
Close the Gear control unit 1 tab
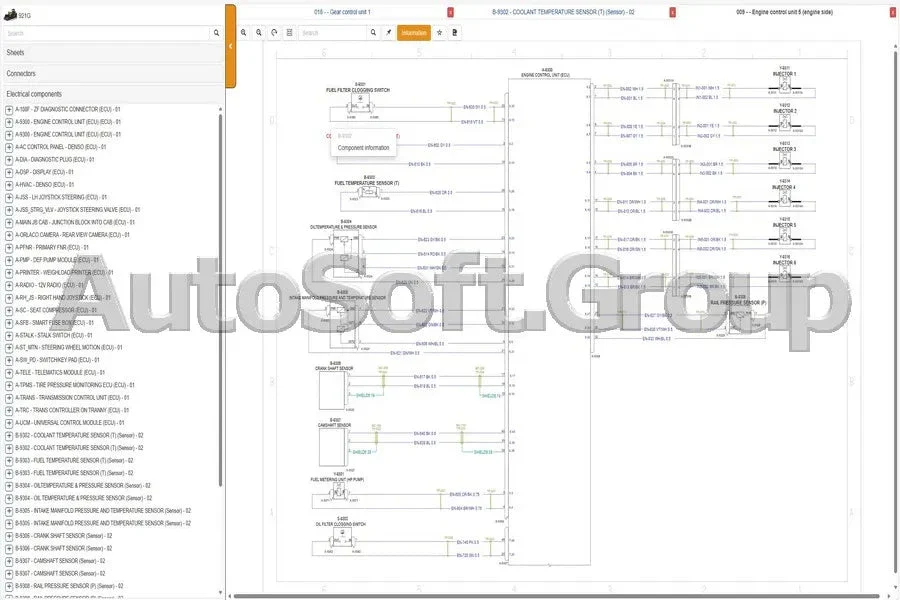click(450, 12)
